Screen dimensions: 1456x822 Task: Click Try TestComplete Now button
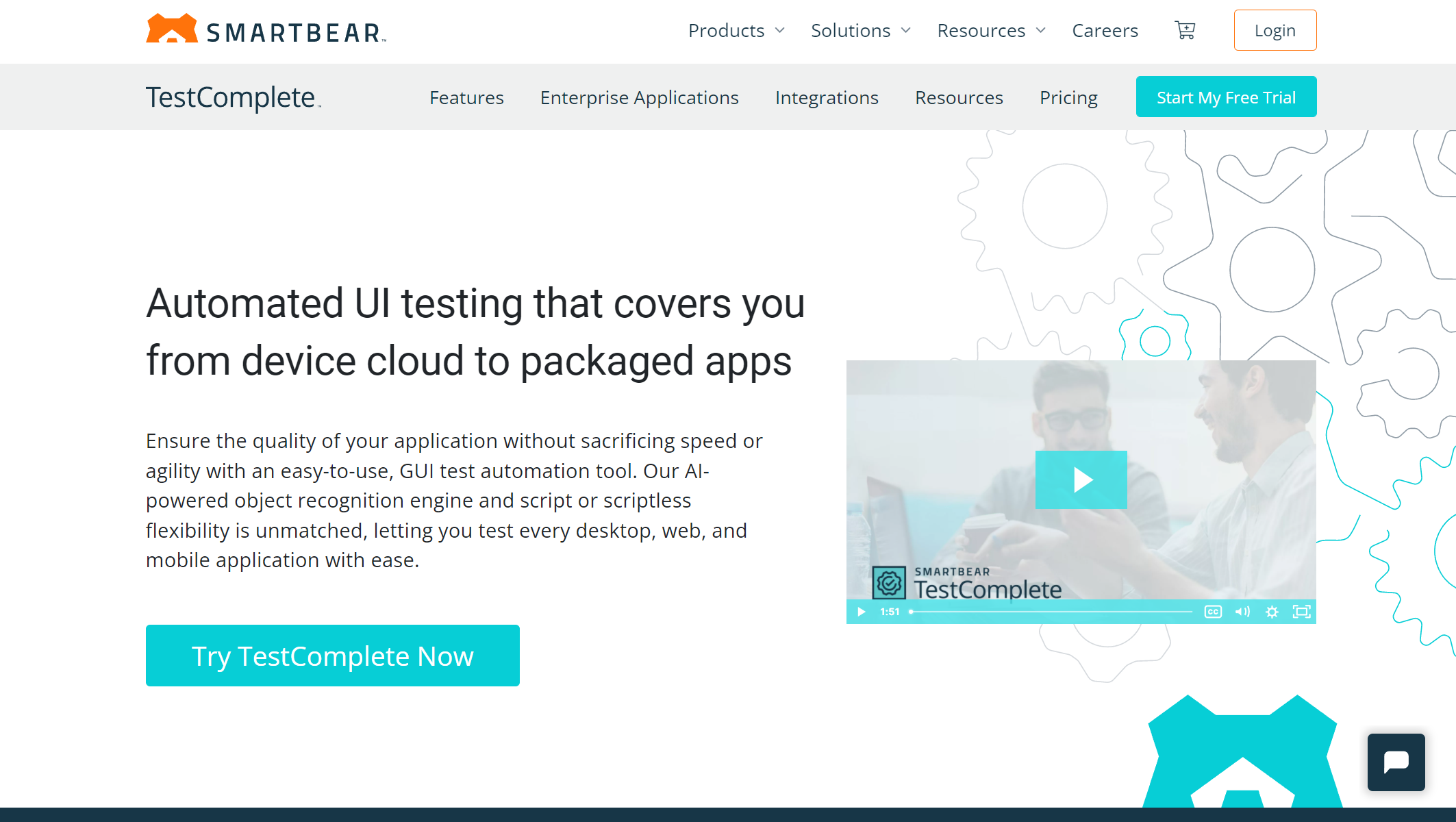333,656
